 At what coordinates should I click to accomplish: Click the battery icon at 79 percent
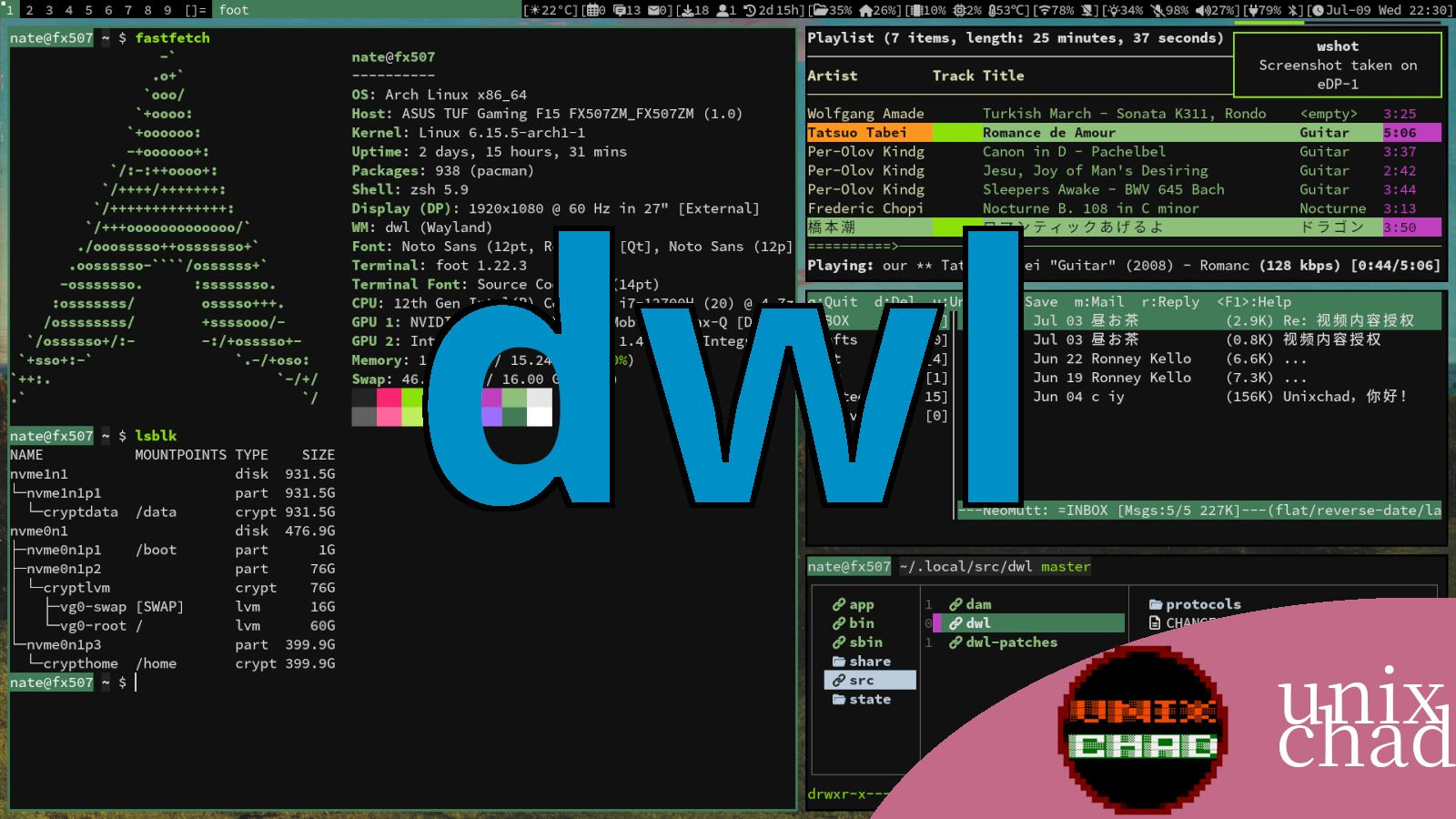click(1253, 10)
